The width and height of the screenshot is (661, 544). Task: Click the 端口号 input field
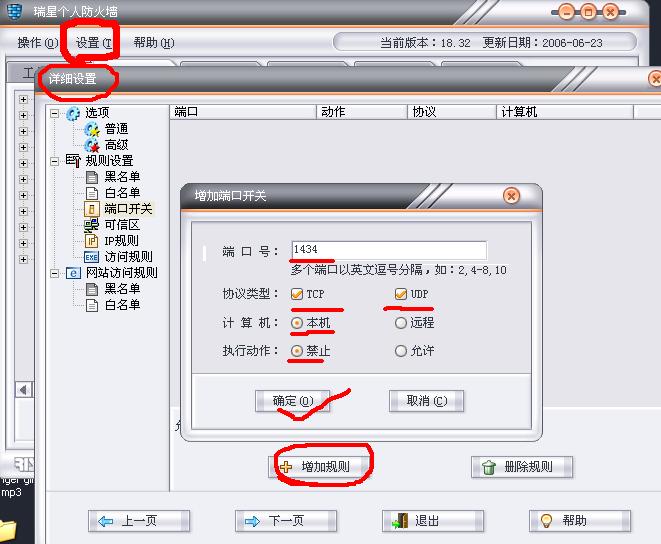[389, 250]
